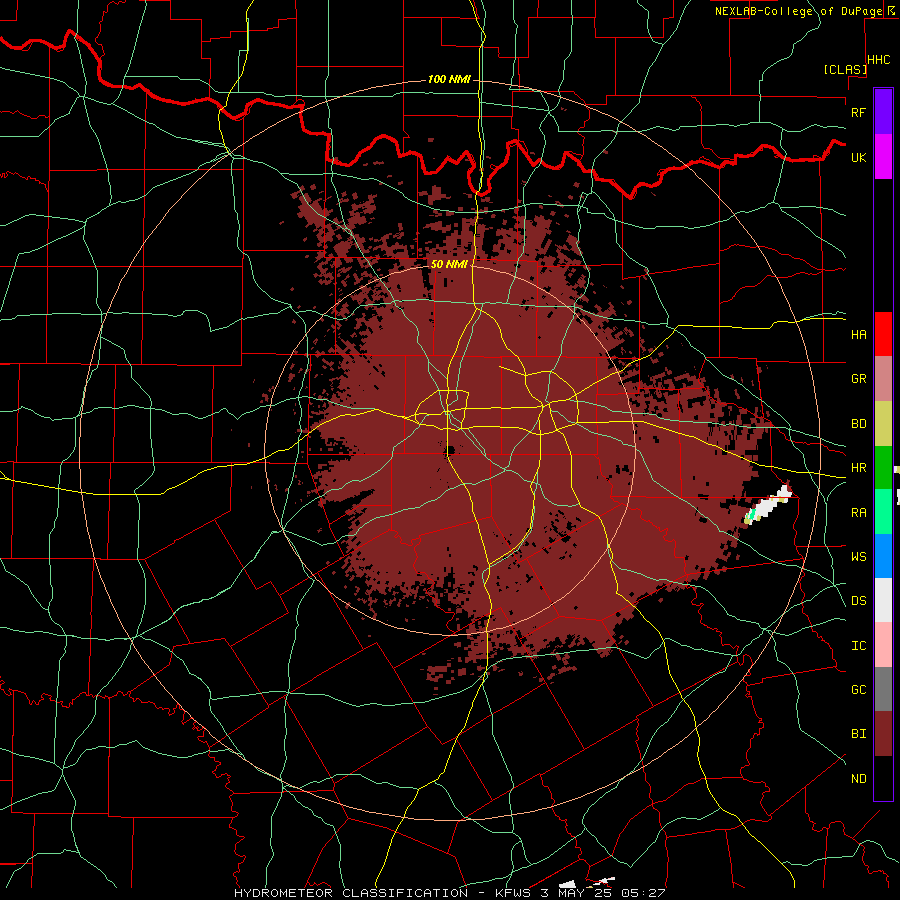Click the RA legend label
The width and height of the screenshot is (900, 900).
click(x=858, y=513)
